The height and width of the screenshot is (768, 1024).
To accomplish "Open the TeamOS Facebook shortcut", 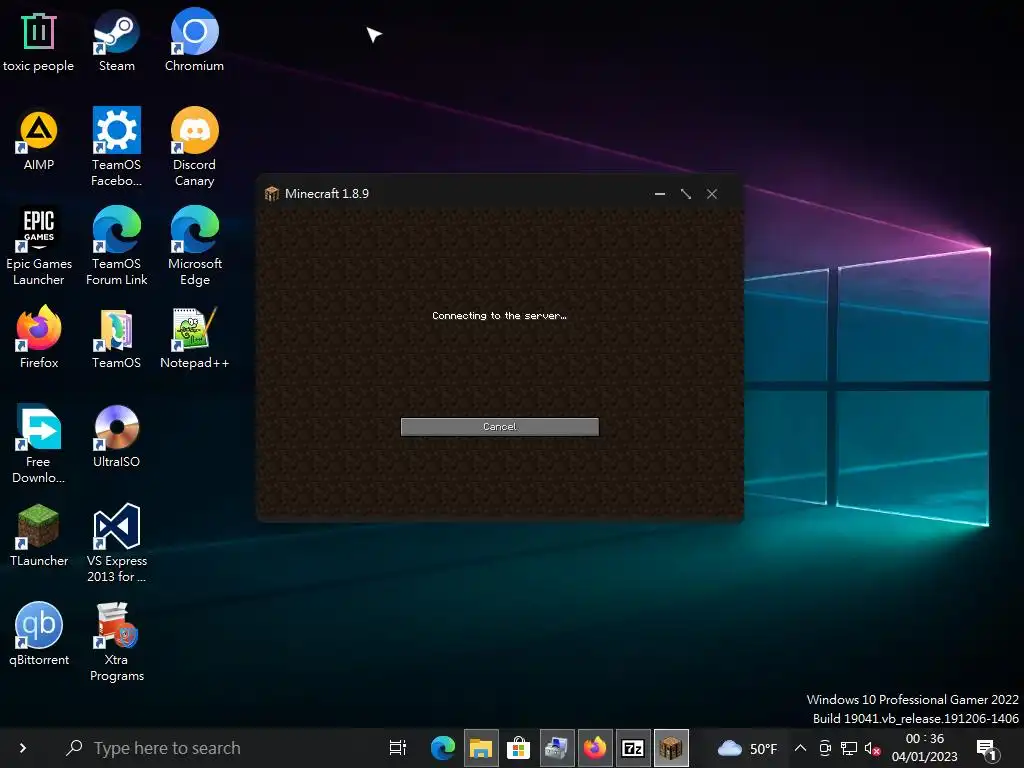I will (x=116, y=148).
